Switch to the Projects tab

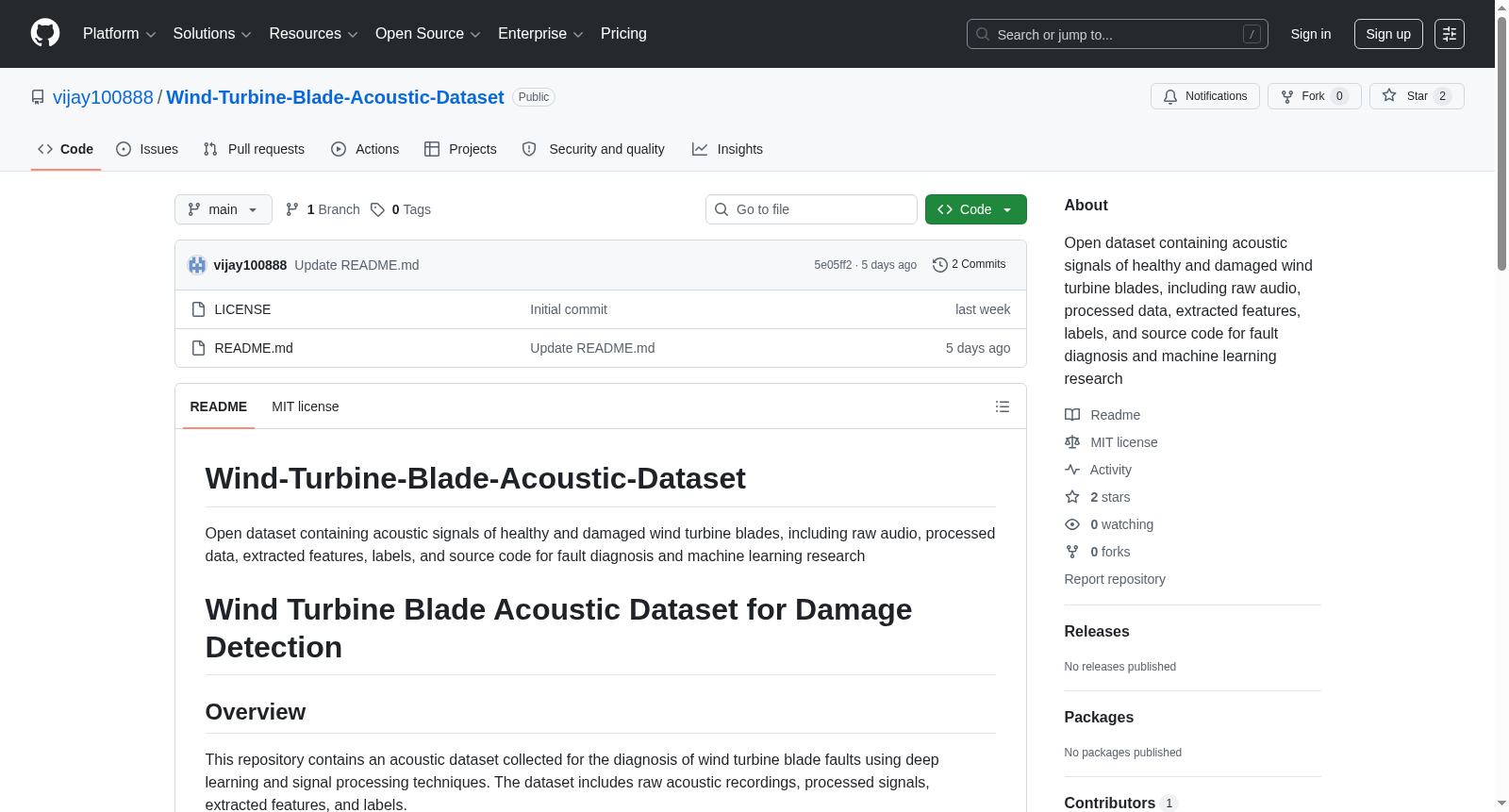coord(460,149)
